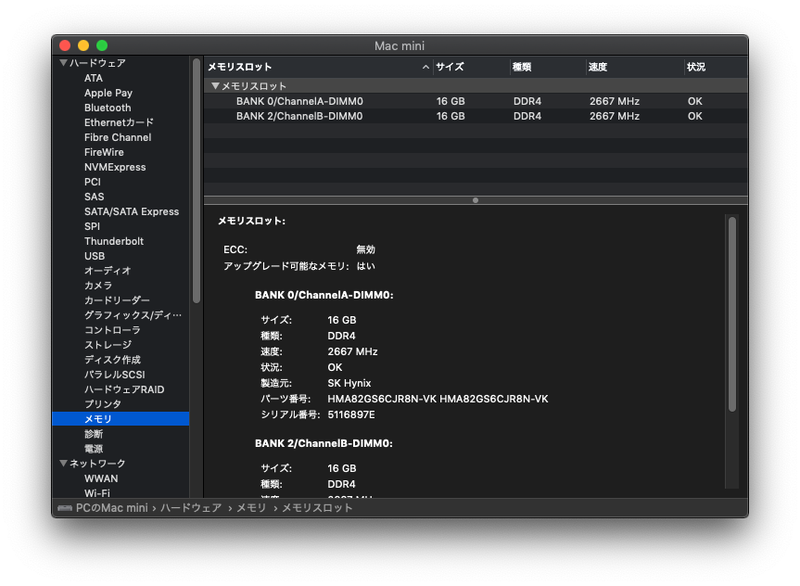Viewport: 800px width, 586px height.
Task: Open SATA/SATA Express section
Action: [132, 211]
